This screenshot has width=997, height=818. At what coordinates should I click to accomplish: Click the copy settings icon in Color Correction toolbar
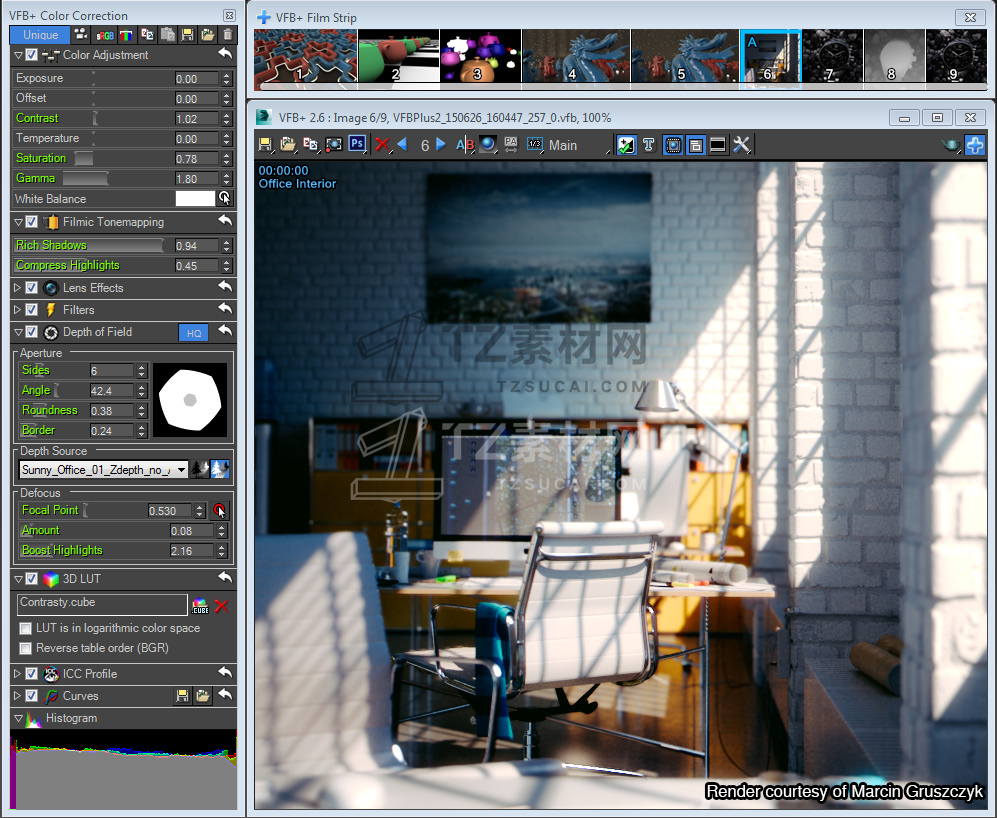pos(147,34)
